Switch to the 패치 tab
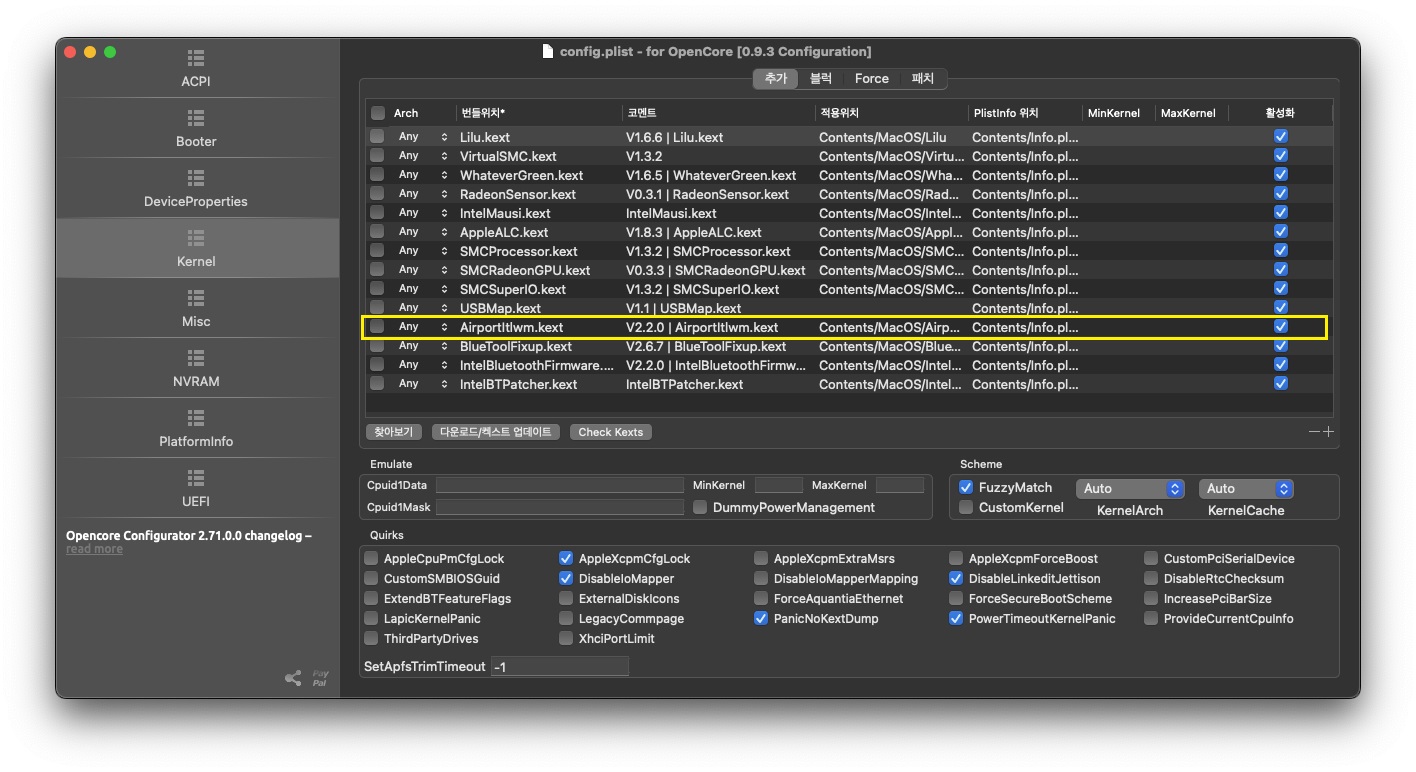The width and height of the screenshot is (1416, 772). point(922,78)
